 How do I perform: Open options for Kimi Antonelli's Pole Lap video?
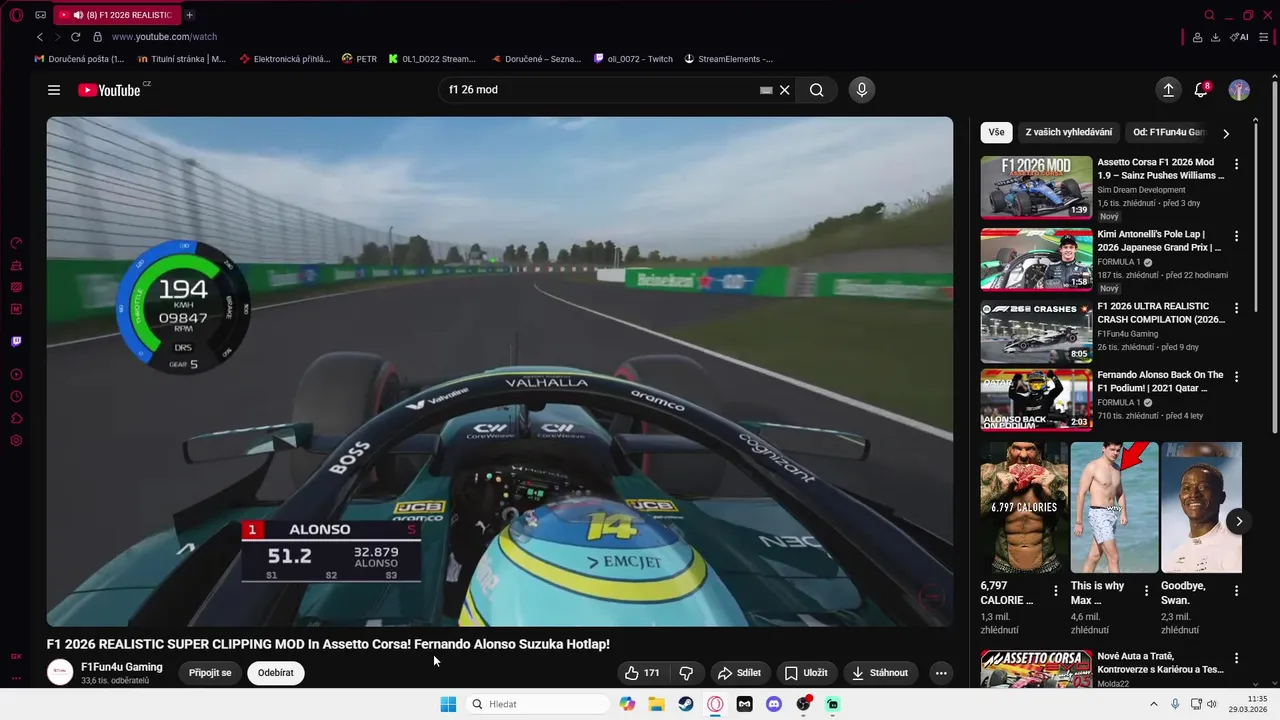click(1236, 236)
